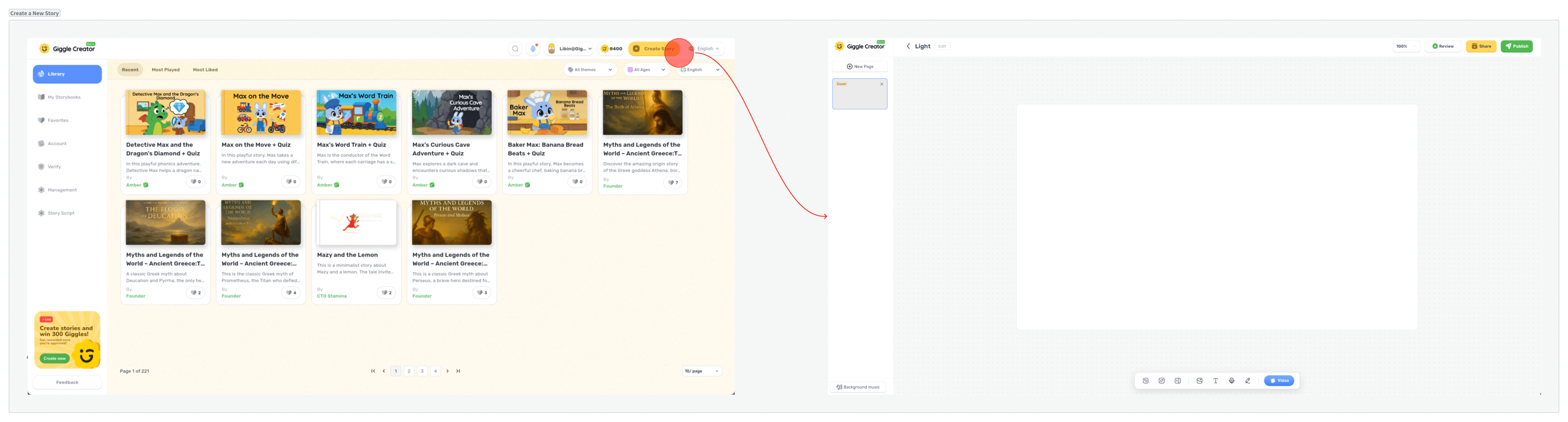Image resolution: width=1568 pixels, height=422 pixels.
Task: Switch to the Most Played tab
Action: click(x=165, y=70)
